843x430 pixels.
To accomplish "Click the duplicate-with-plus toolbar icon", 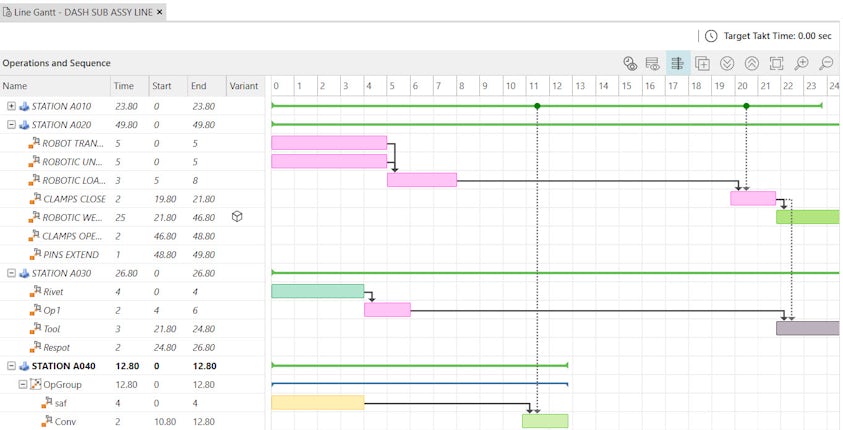I will [702, 63].
